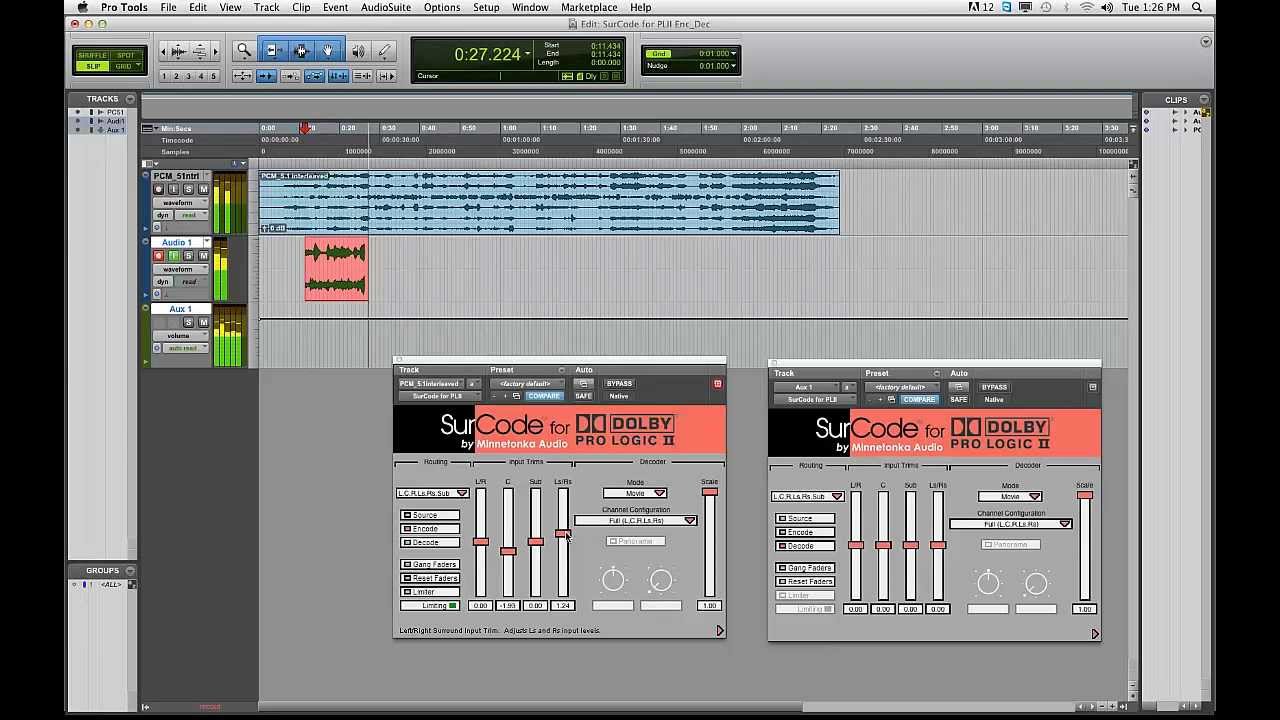Open the Grid mode dropdown

click(x=125, y=67)
